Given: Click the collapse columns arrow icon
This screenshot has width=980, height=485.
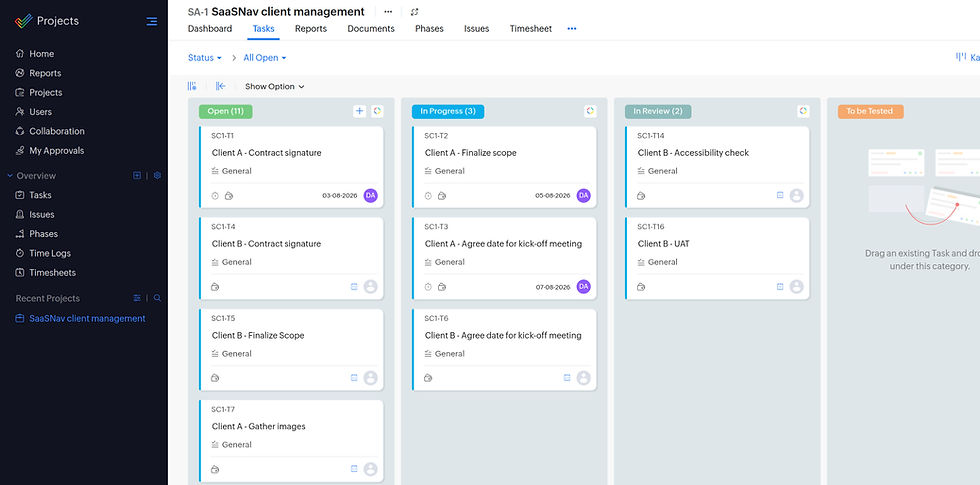Looking at the screenshot, I should click(221, 86).
